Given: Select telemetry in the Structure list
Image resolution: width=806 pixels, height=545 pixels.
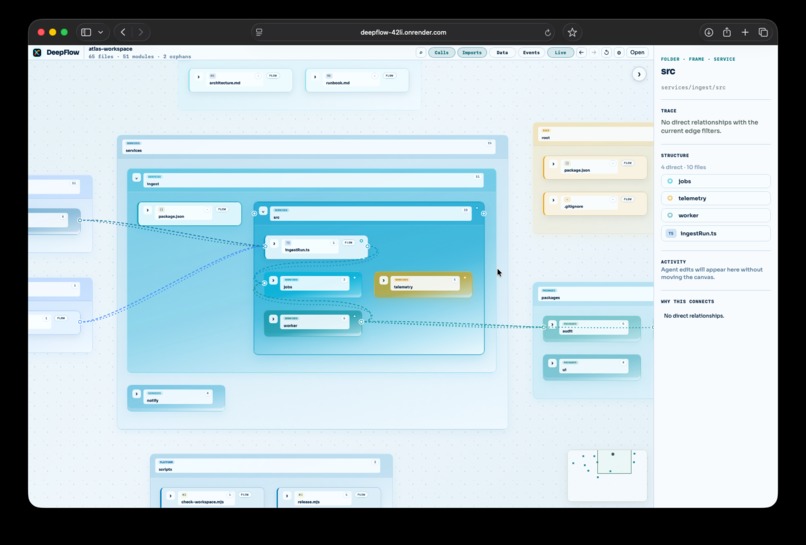Looking at the screenshot, I should click(x=716, y=198).
